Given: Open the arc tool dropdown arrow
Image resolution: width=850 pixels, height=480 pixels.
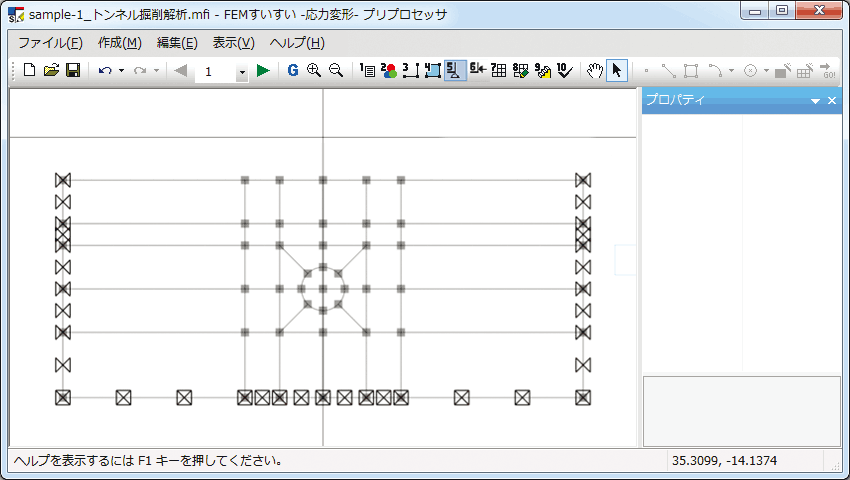Looking at the screenshot, I should coord(731,71).
